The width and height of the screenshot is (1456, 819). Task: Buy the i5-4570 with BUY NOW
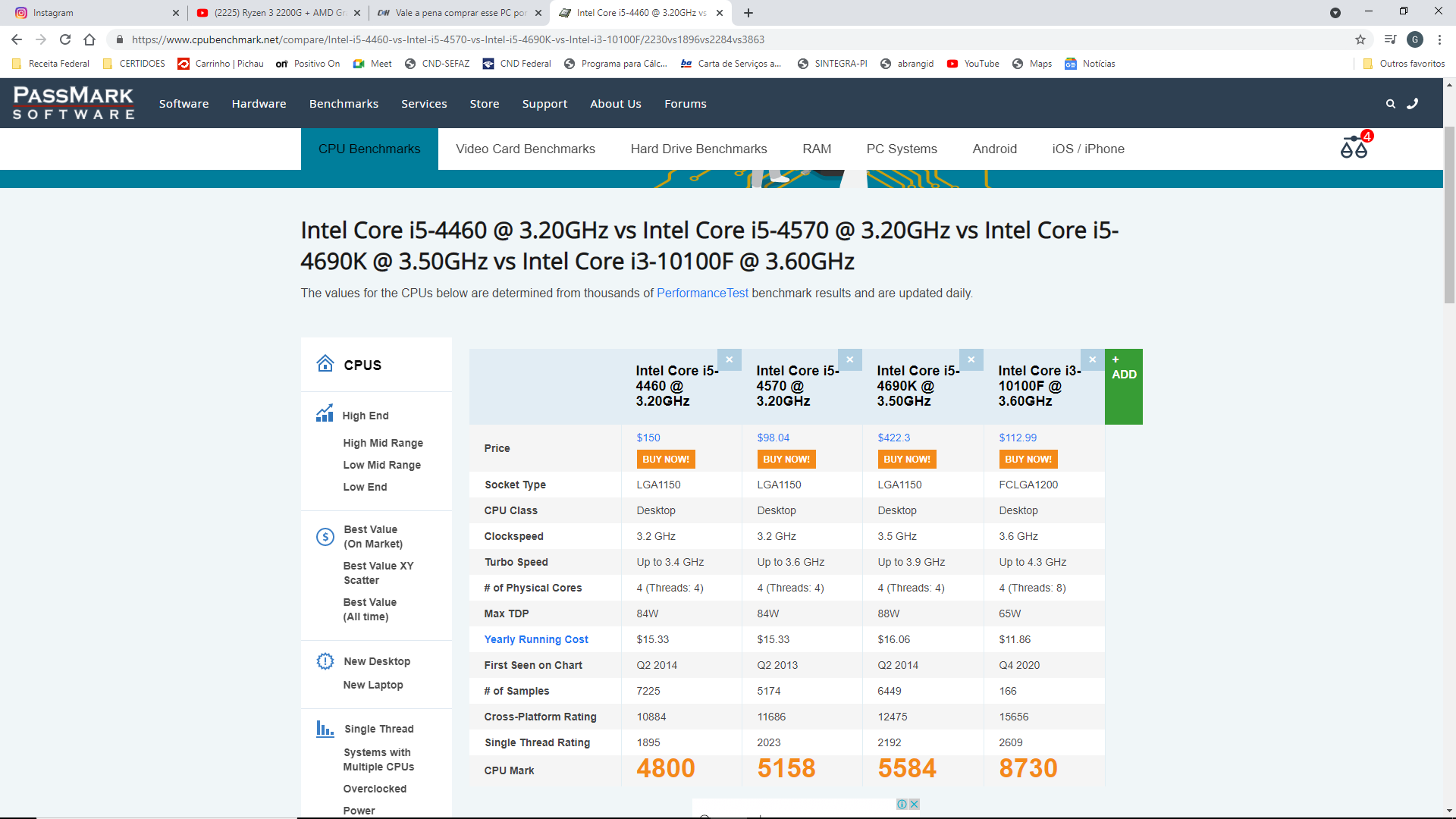click(786, 459)
